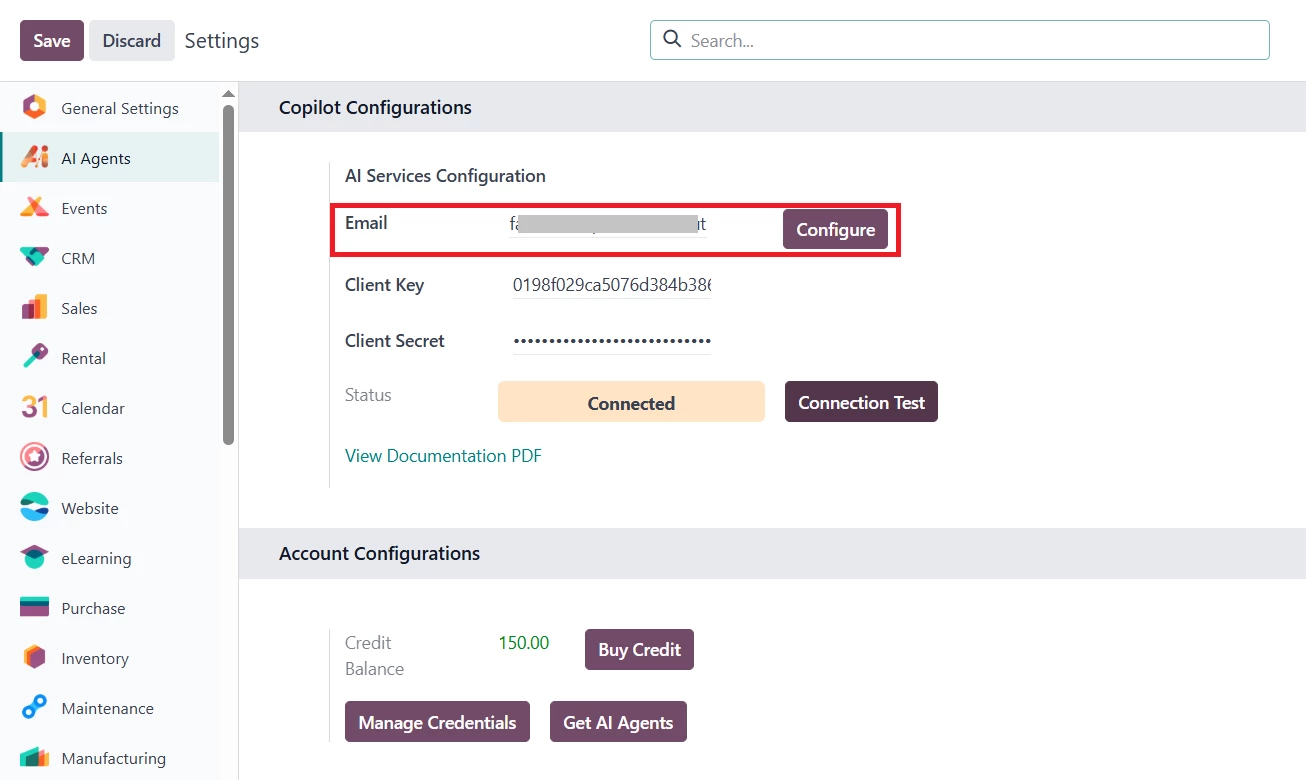Switch to Inventory settings section
The image size is (1306, 780).
[x=94, y=658]
